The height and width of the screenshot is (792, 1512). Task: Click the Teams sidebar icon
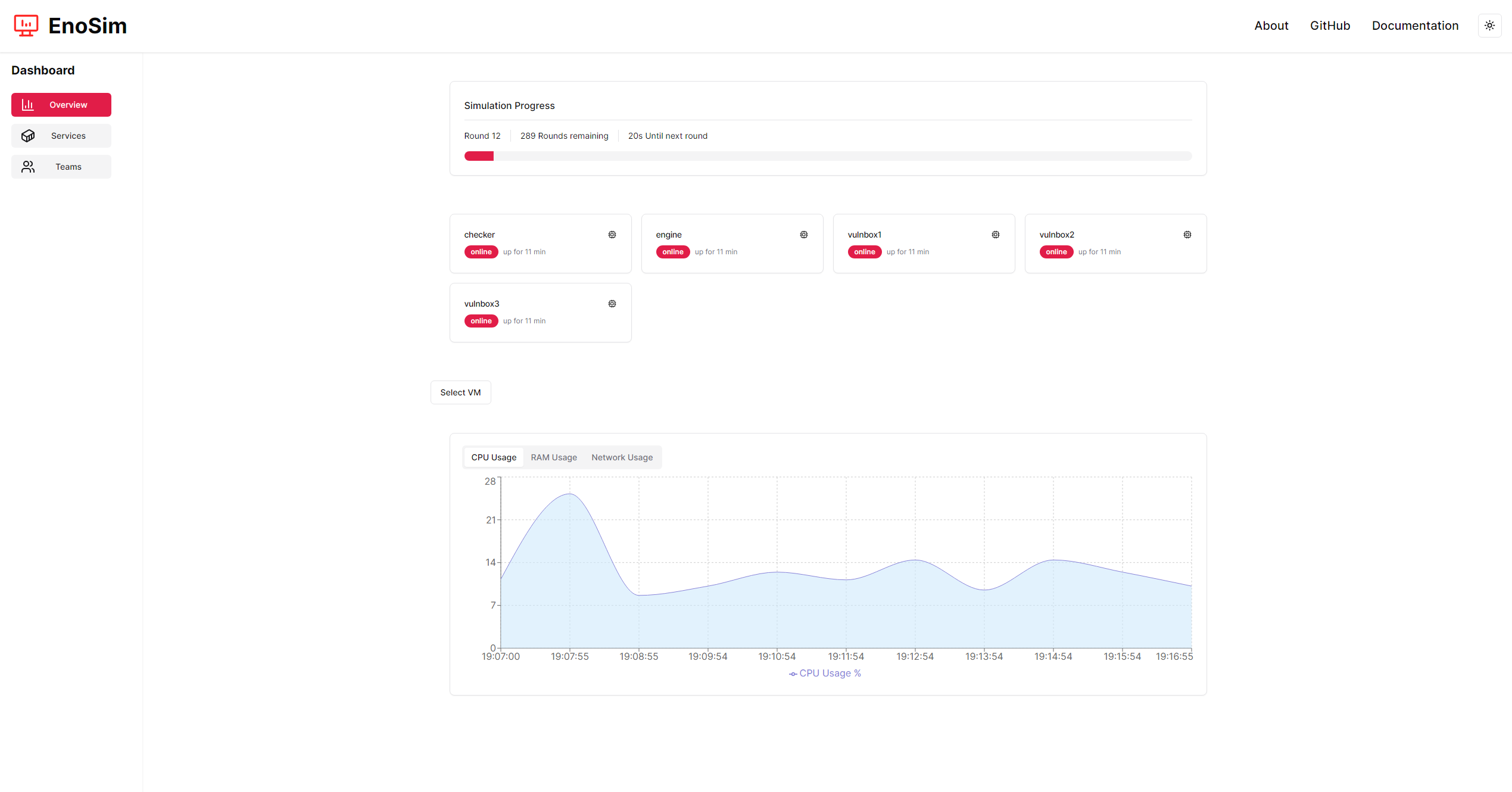click(28, 166)
